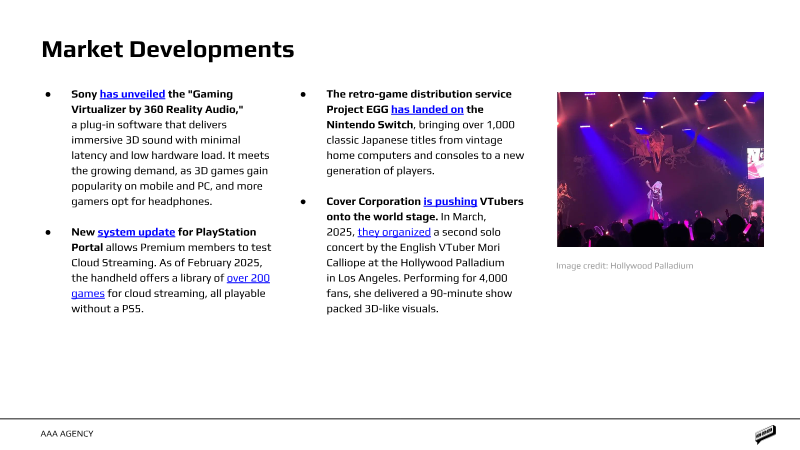Click the bullet beside the PlayStation Portal paragraph
Screen dimensions: 800x450
click(48, 232)
